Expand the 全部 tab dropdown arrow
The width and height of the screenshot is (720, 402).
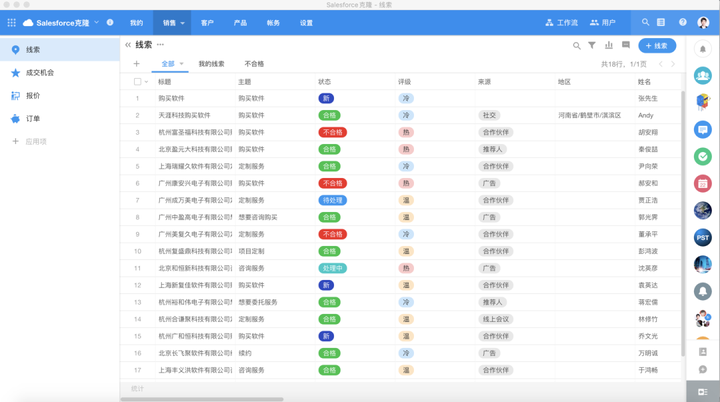tap(181, 64)
